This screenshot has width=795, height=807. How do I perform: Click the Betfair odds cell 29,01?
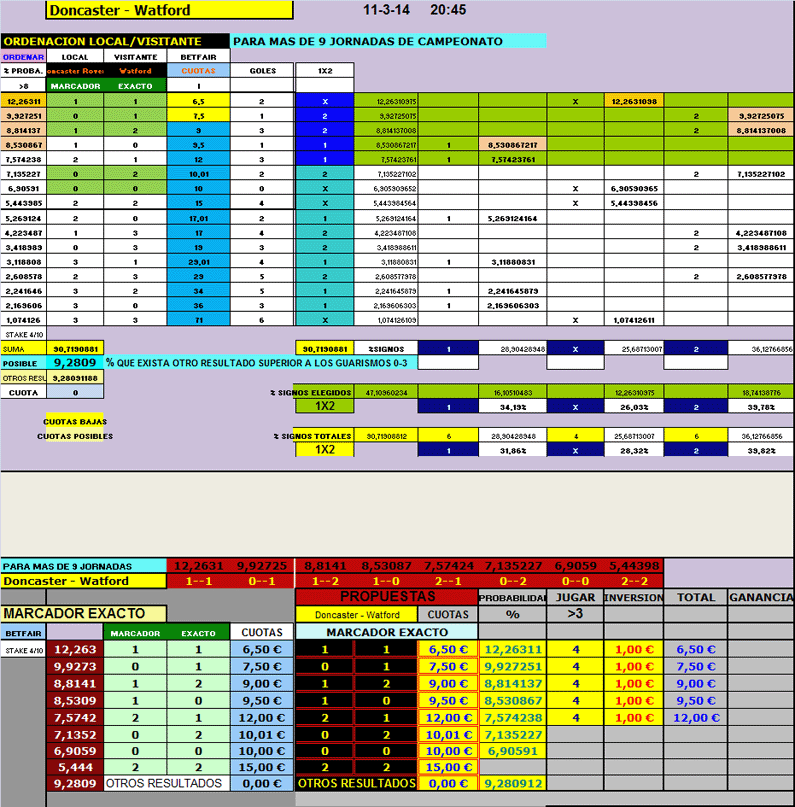point(198,262)
